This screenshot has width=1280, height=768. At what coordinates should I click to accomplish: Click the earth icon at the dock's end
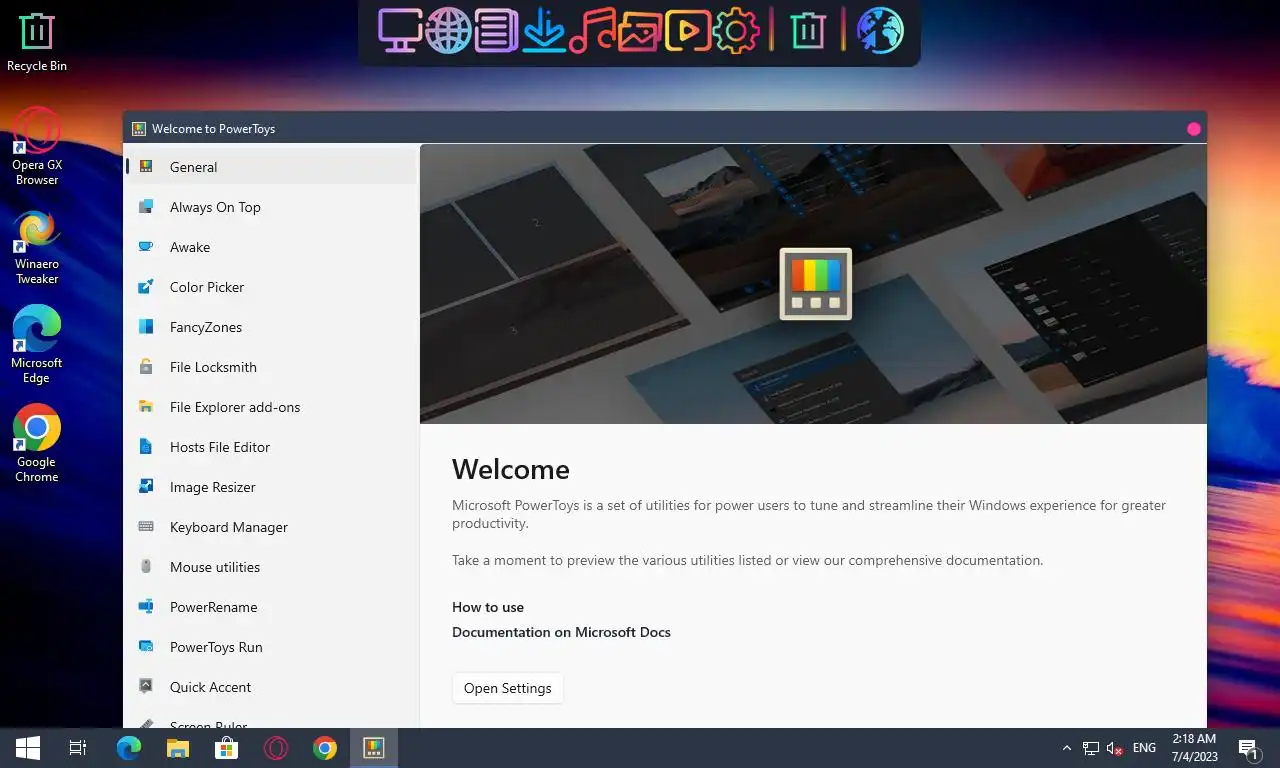(880, 31)
